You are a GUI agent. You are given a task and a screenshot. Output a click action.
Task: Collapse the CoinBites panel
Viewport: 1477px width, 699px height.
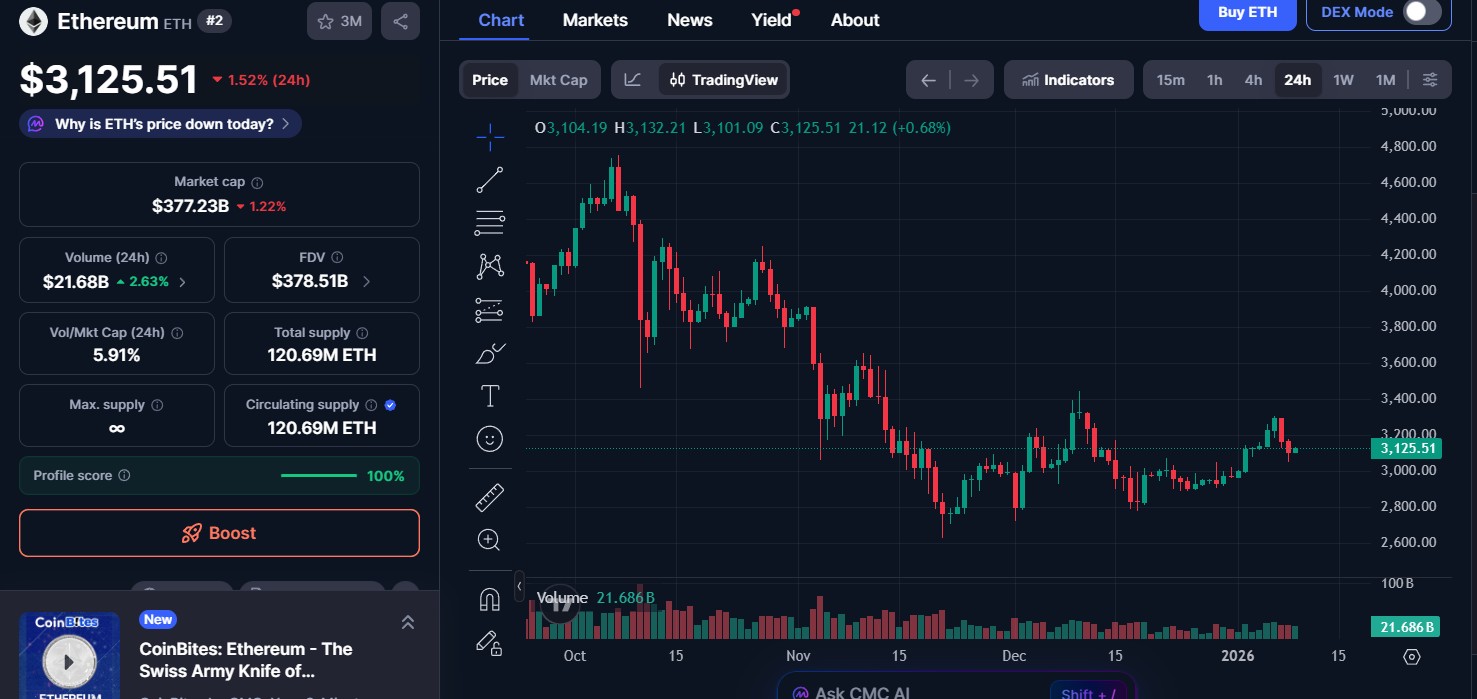tap(408, 621)
